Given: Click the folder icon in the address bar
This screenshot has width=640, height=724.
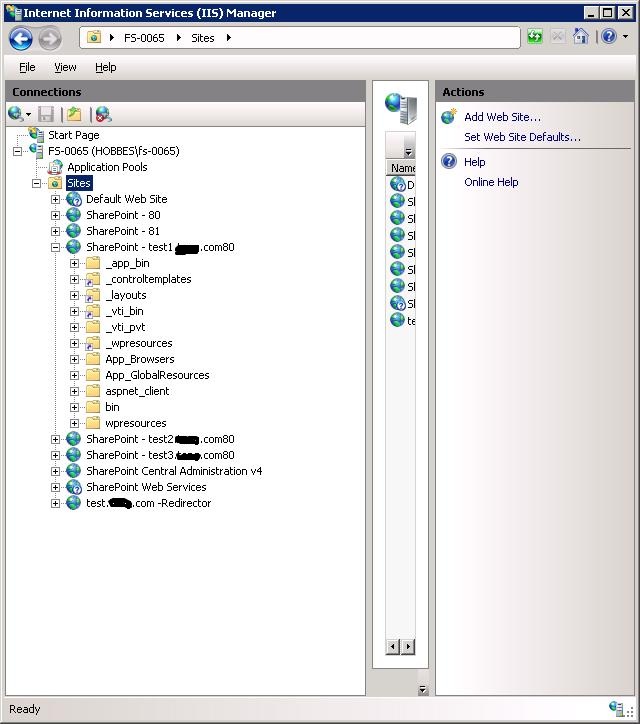Looking at the screenshot, I should tap(94, 37).
